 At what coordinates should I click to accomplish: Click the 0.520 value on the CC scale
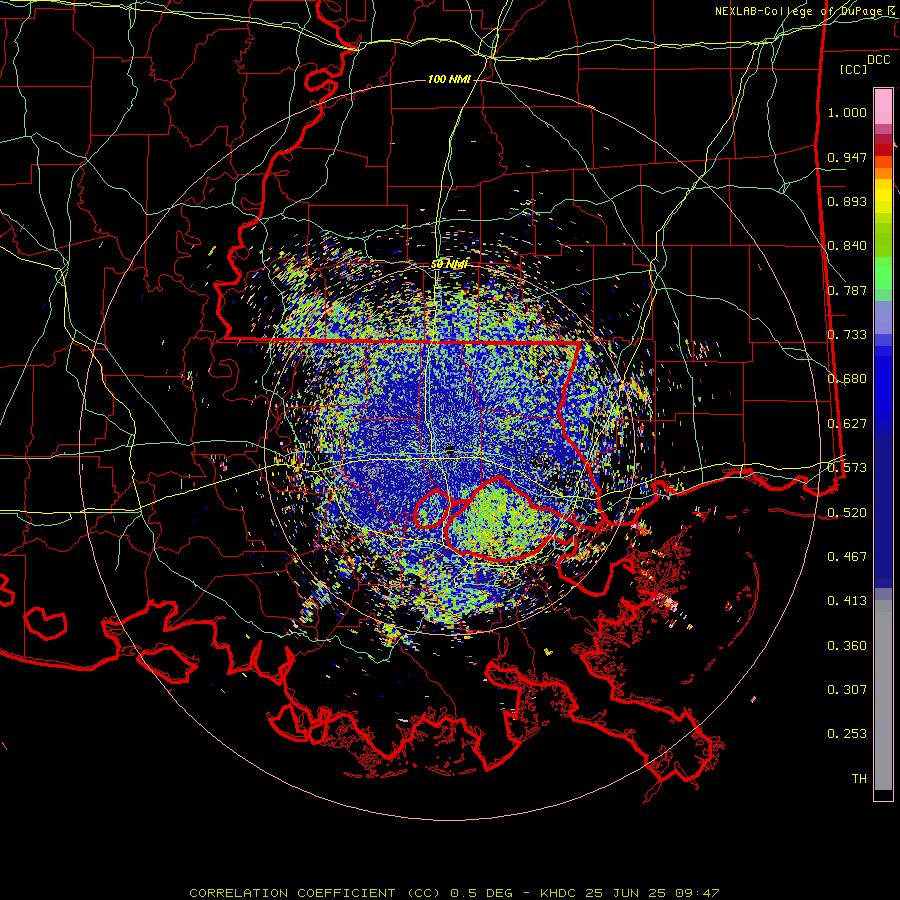pos(847,513)
